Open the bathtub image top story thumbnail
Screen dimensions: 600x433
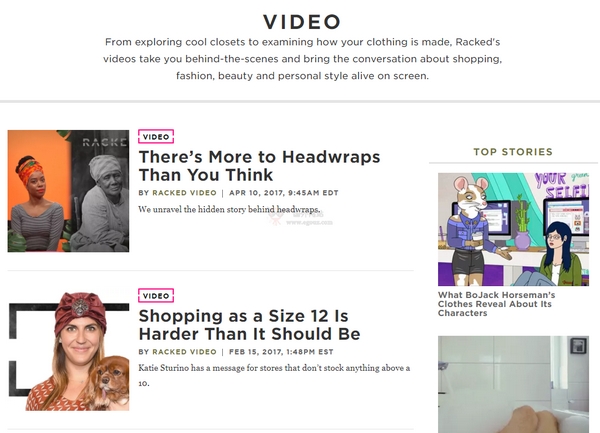[514, 384]
